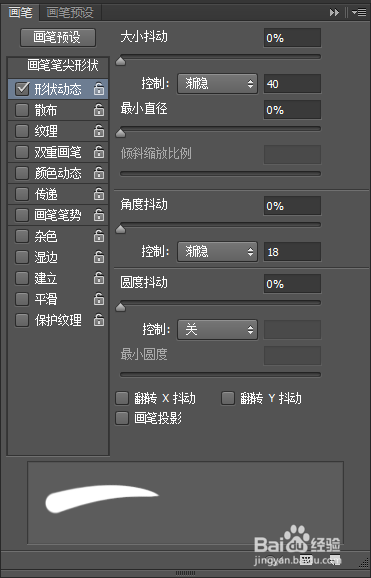Select the 画笔 tab
Viewport: 371px width, 578px height.
[20, 13]
